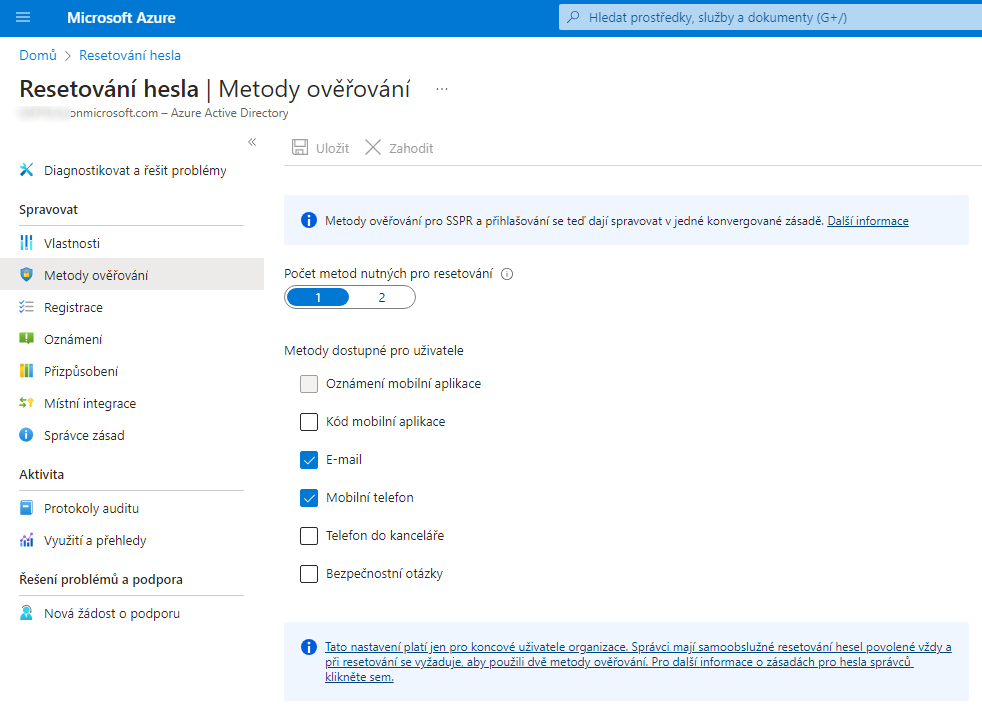
Task: Click the wrench icon for Diagnostikovat
Action: point(26,170)
